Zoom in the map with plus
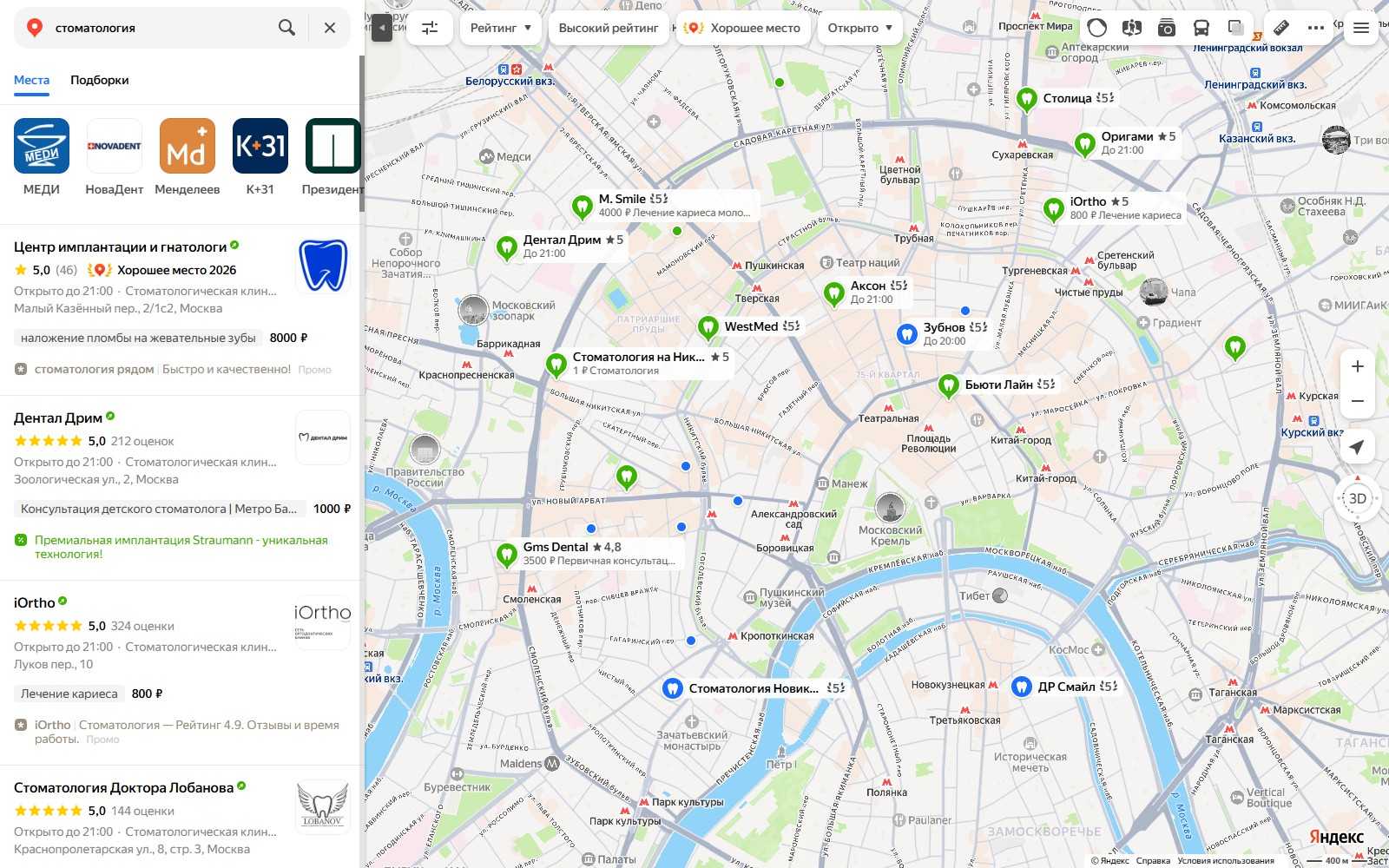This screenshot has width=1389, height=868. click(x=1358, y=366)
